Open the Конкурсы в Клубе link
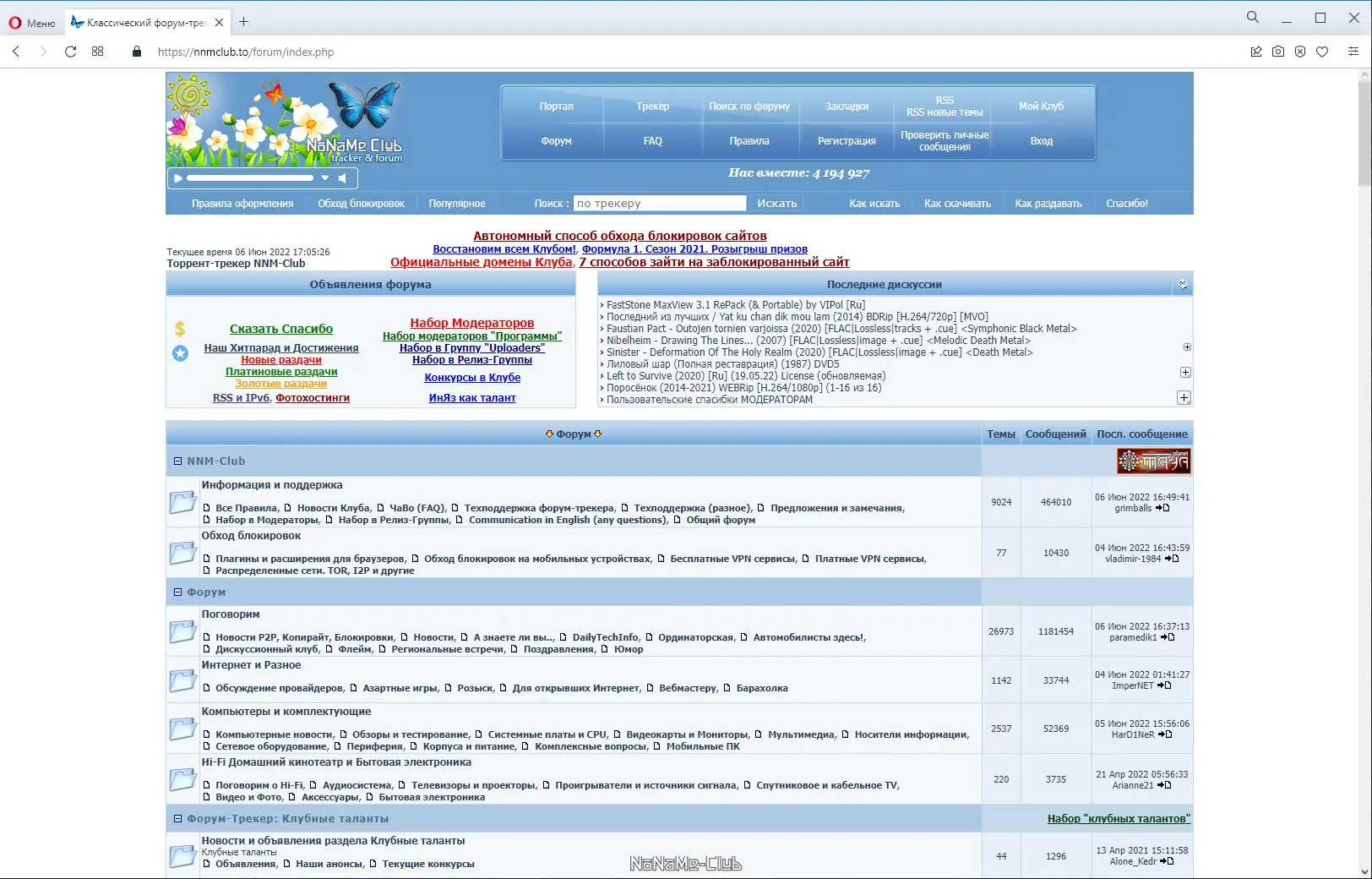This screenshot has width=1372, height=879. tap(472, 378)
